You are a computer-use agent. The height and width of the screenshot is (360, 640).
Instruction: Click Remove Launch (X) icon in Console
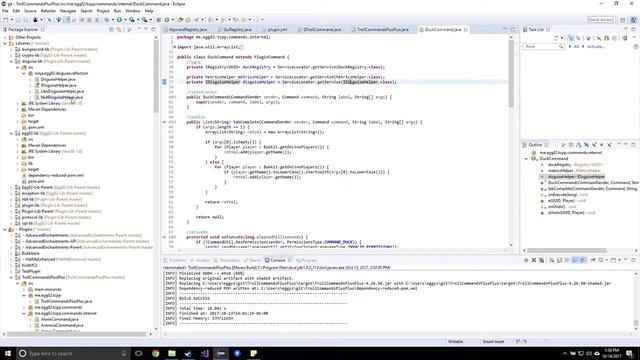tap(533, 260)
